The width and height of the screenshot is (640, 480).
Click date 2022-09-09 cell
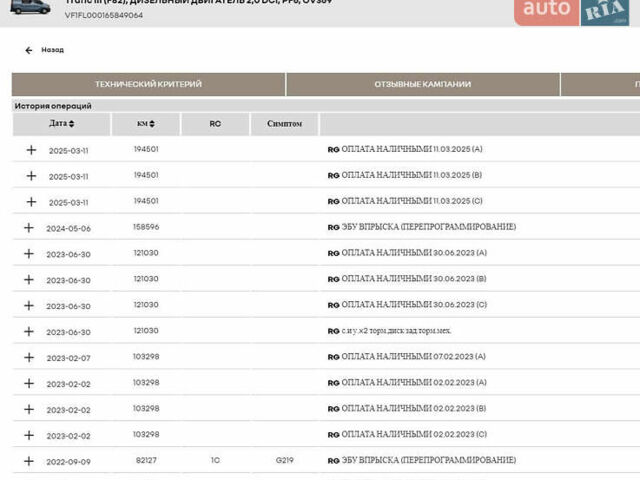(68, 462)
